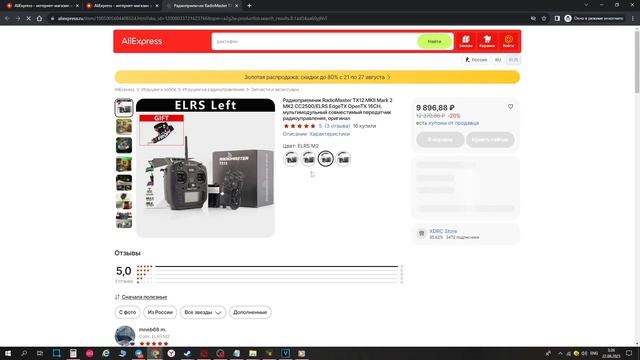Select the third product thumbnail
Image resolution: width=640 pixels, height=360 pixels.
pos(124,145)
